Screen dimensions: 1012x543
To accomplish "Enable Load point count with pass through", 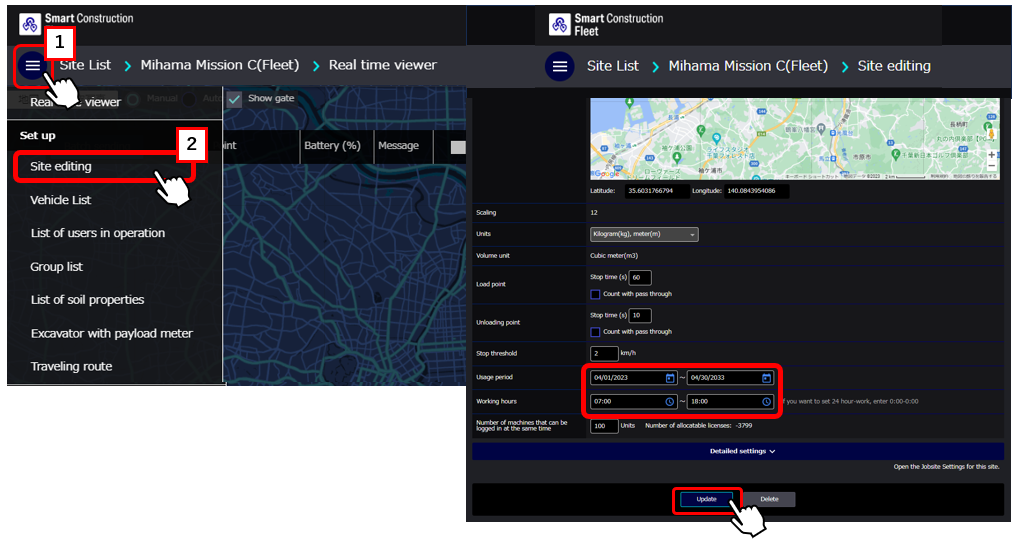I will (595, 294).
